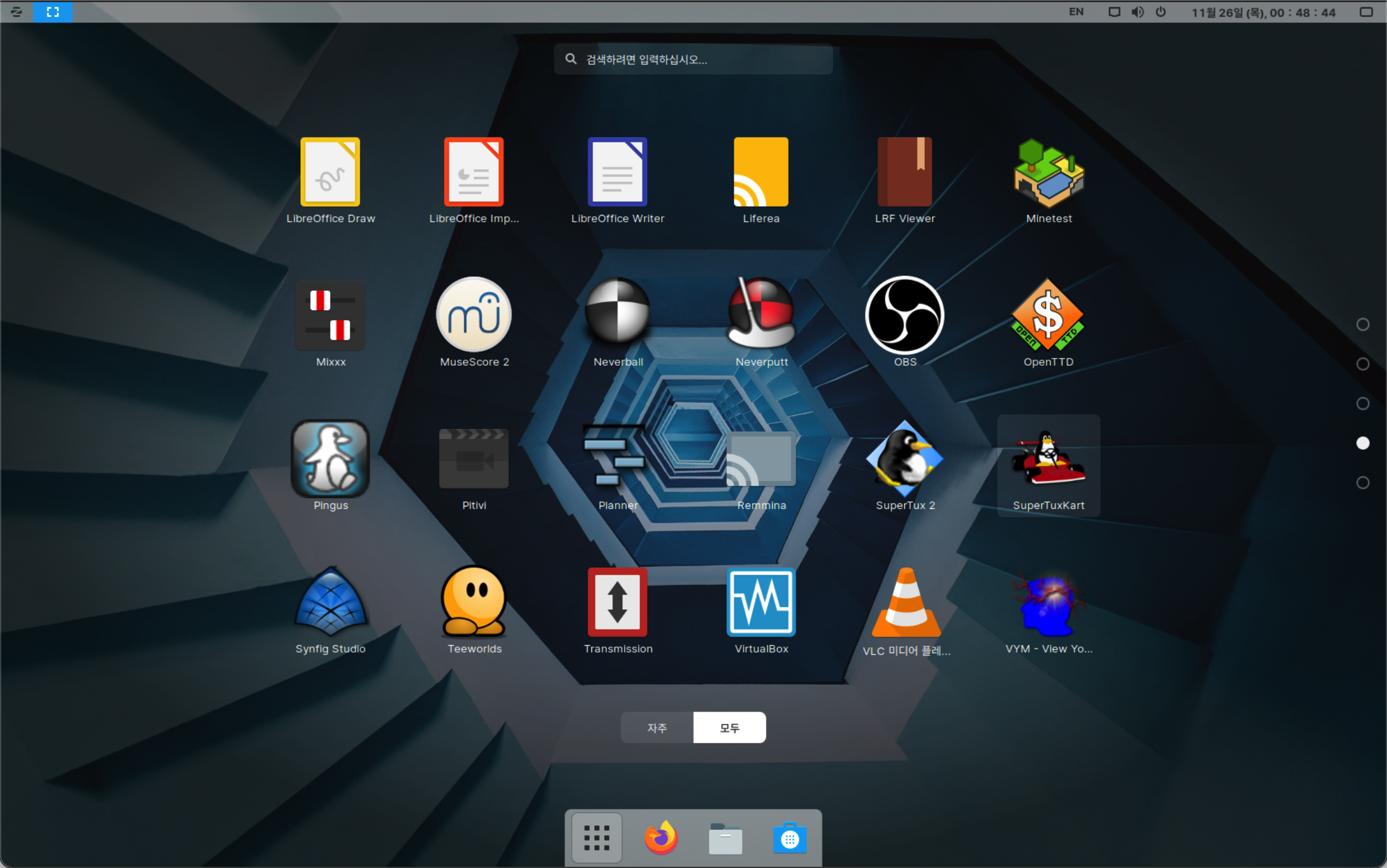Click the EN input language indicator
Viewport: 1387px width, 868px height.
[1076, 12]
